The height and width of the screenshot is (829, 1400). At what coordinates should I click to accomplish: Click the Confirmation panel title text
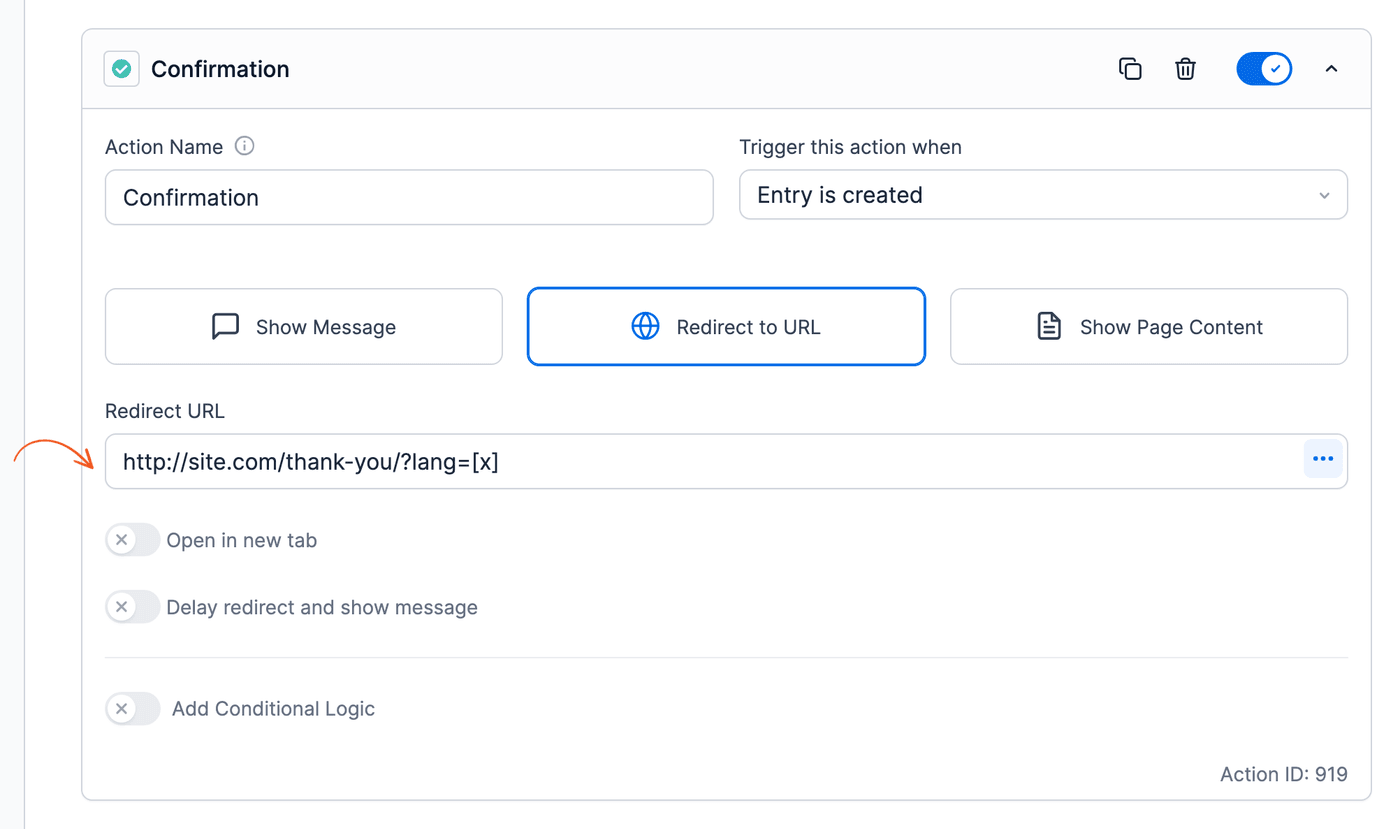tap(220, 69)
